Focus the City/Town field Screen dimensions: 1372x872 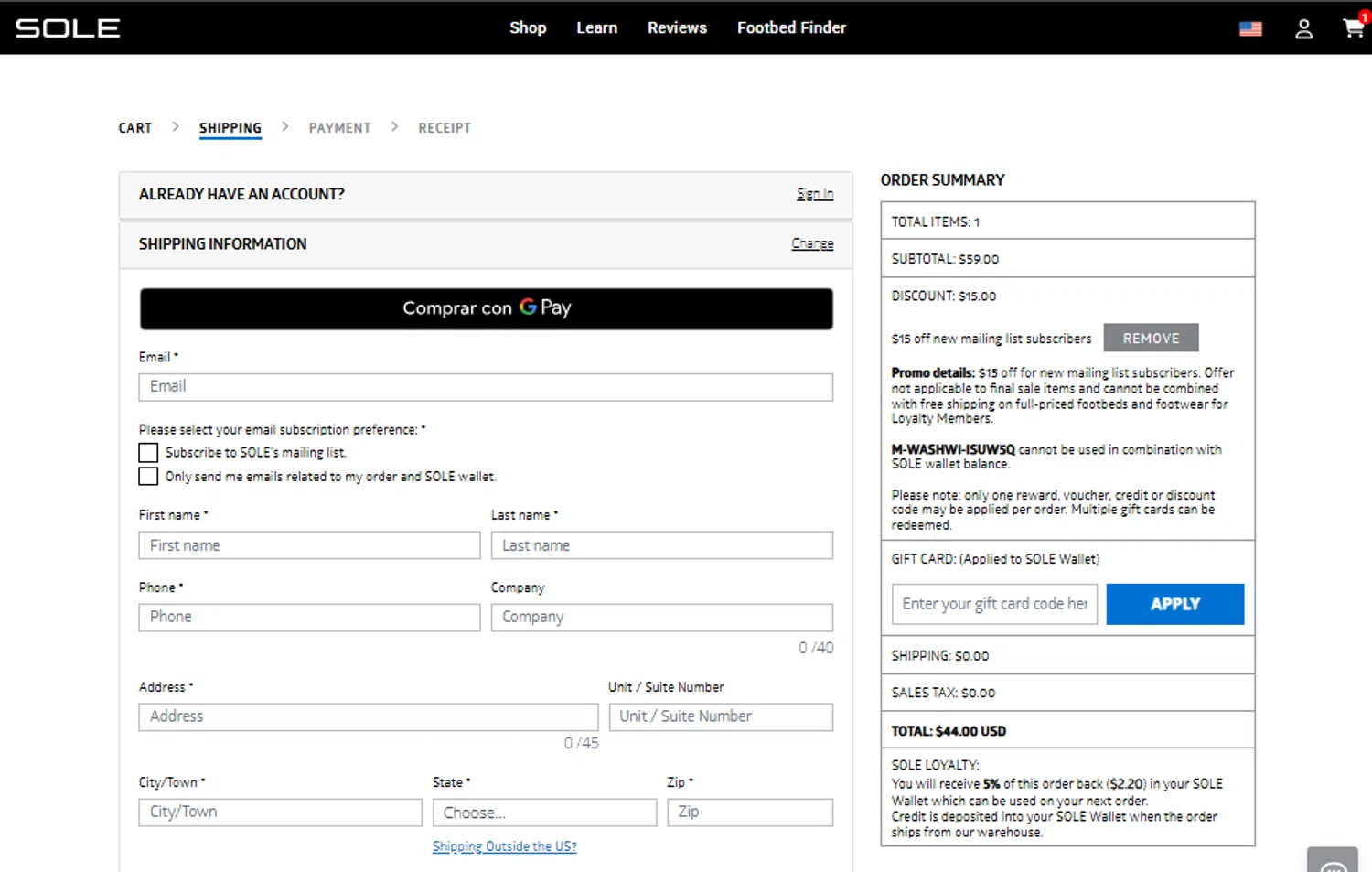click(280, 813)
